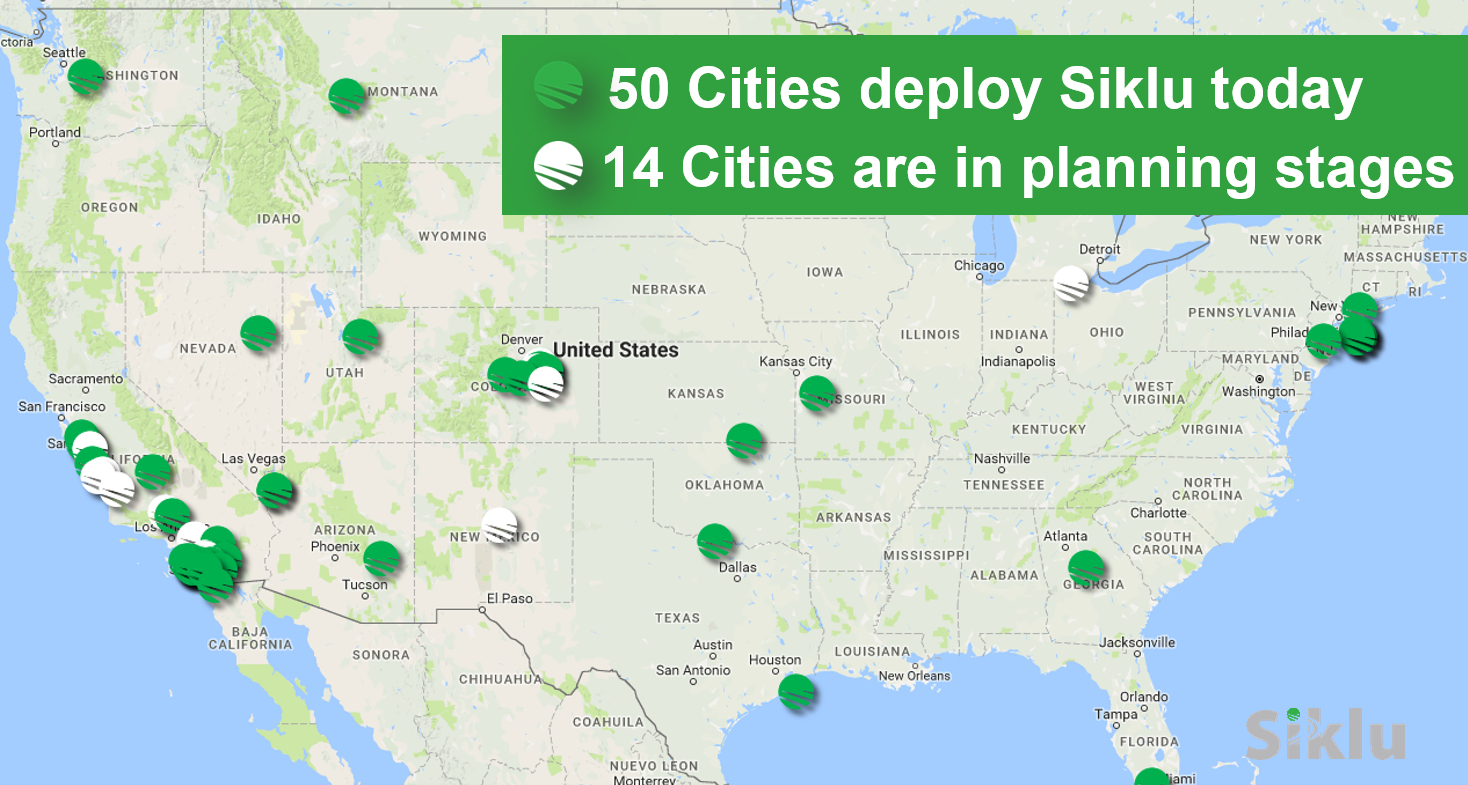Click the 'United States' map label
This screenshot has height=785, width=1468.
pos(615,350)
